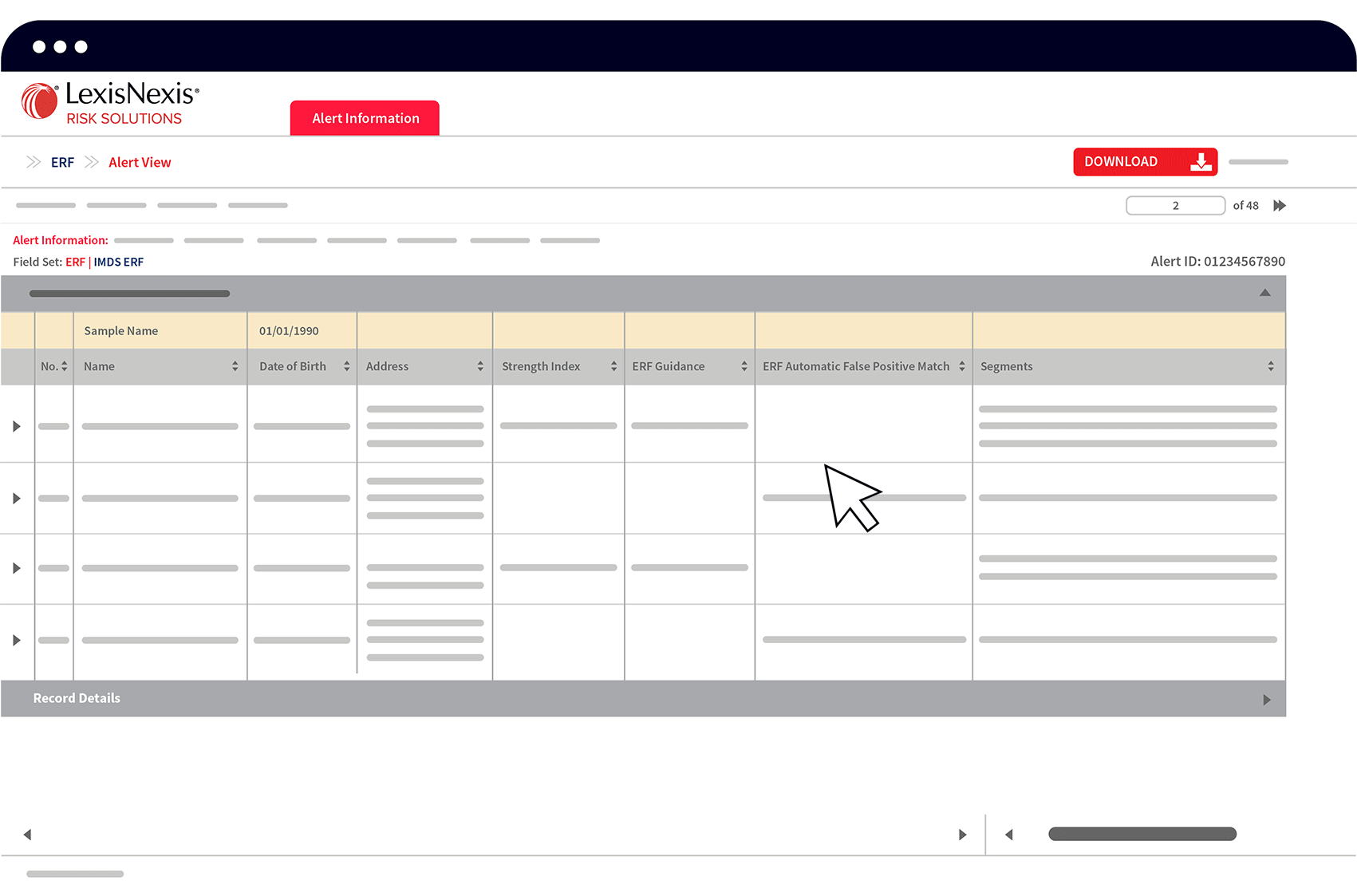Click the page number input field
This screenshot has width=1357, height=896.
(1174, 206)
